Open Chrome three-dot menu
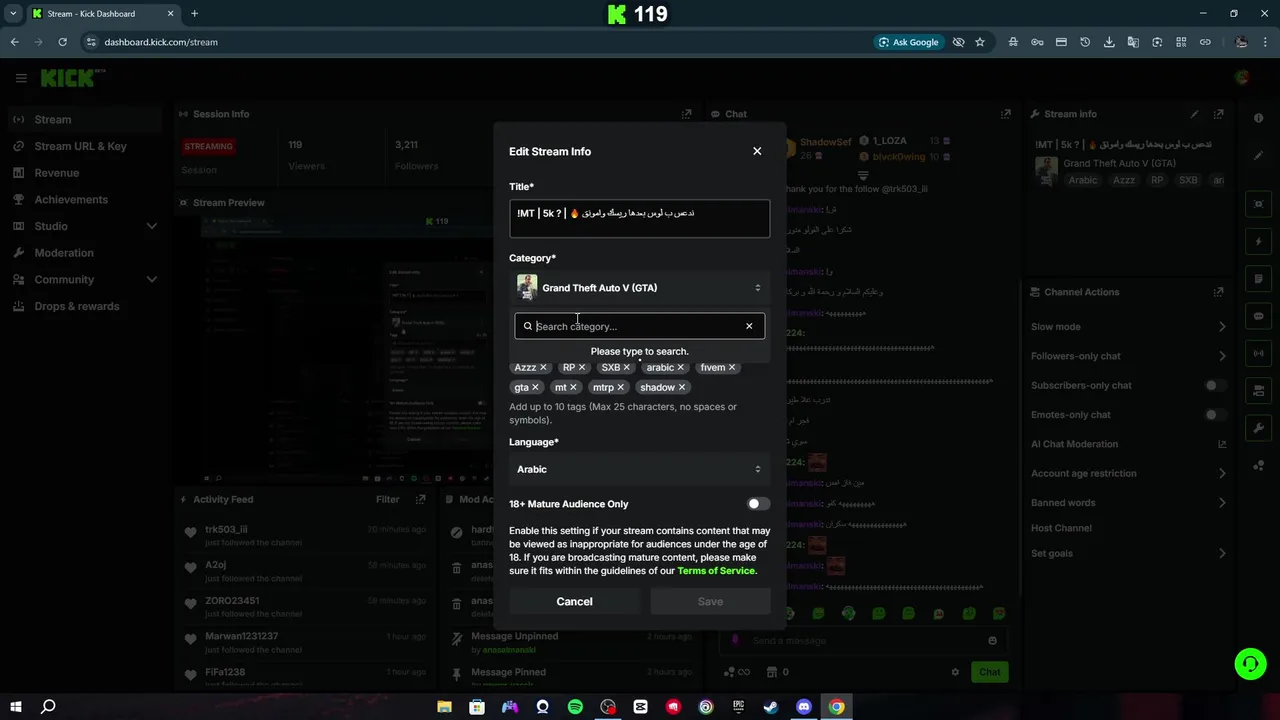Viewport: 1280px width, 720px height. click(1265, 42)
